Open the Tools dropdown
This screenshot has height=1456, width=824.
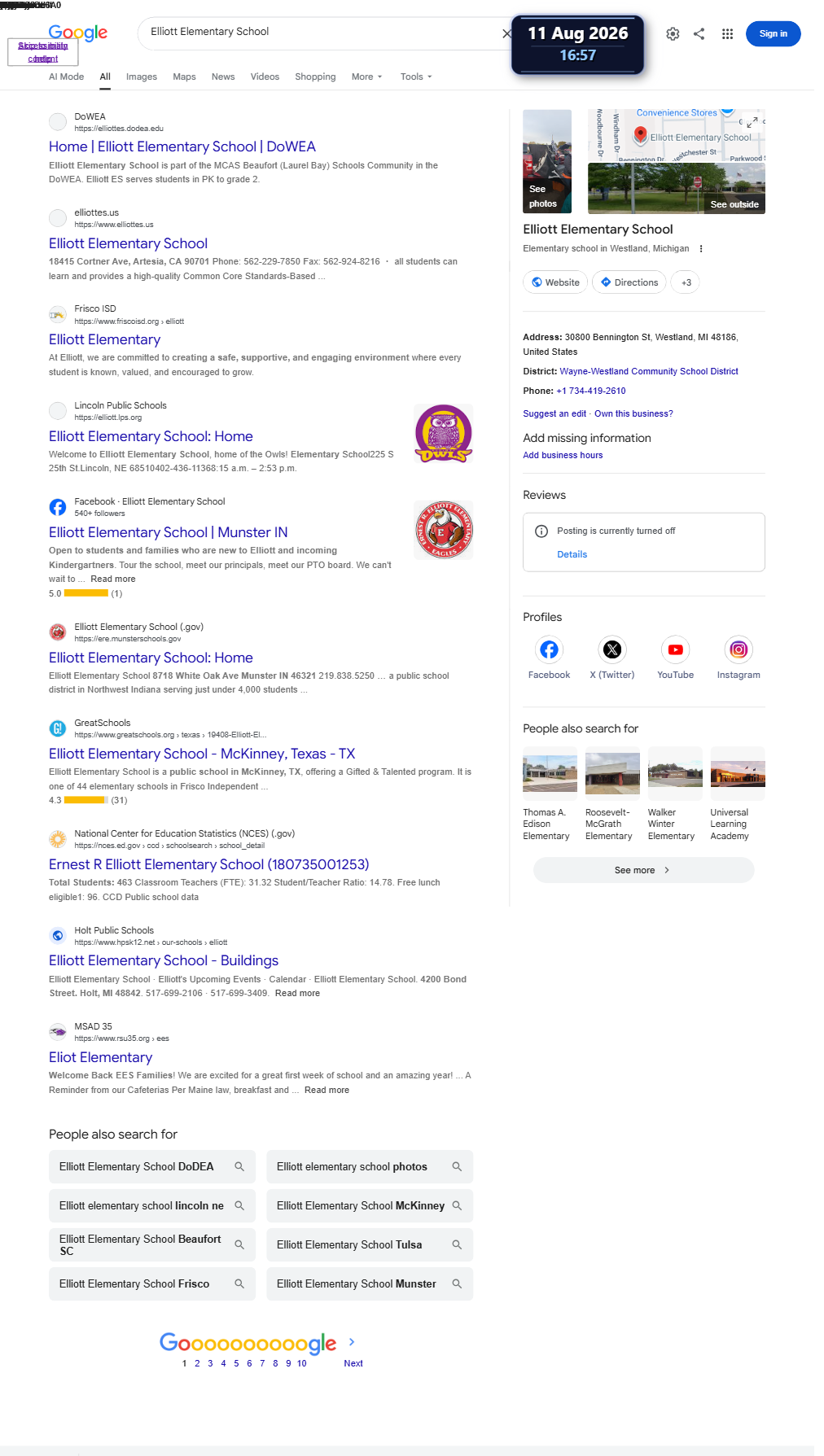(416, 77)
